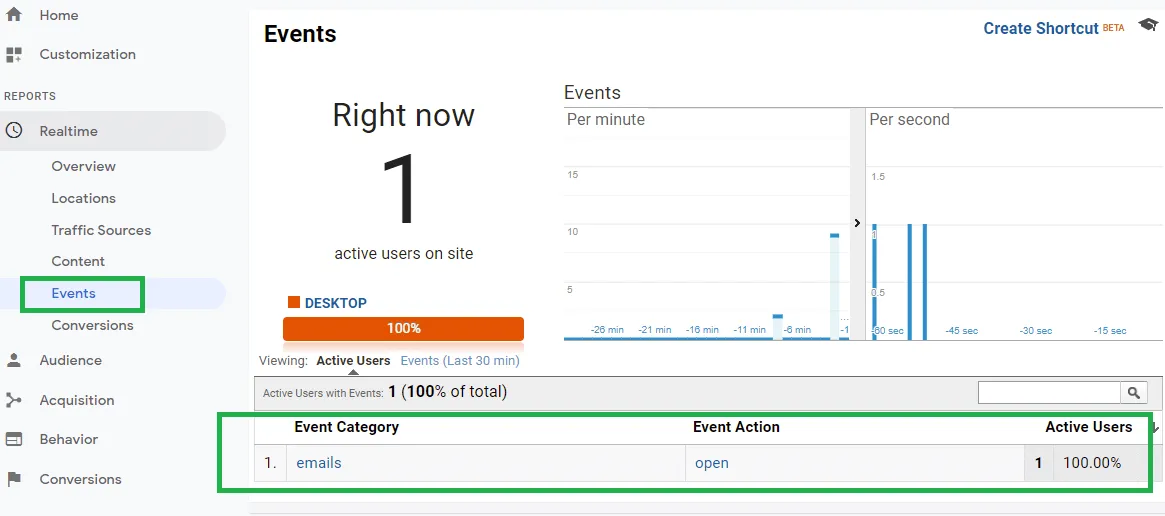Click the 'Right now' heading
The height and width of the screenshot is (516, 1165).
point(403,115)
